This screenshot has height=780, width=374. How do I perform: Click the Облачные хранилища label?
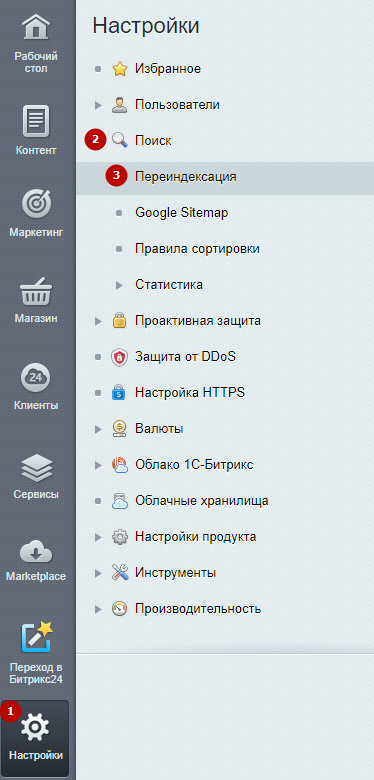point(201,501)
